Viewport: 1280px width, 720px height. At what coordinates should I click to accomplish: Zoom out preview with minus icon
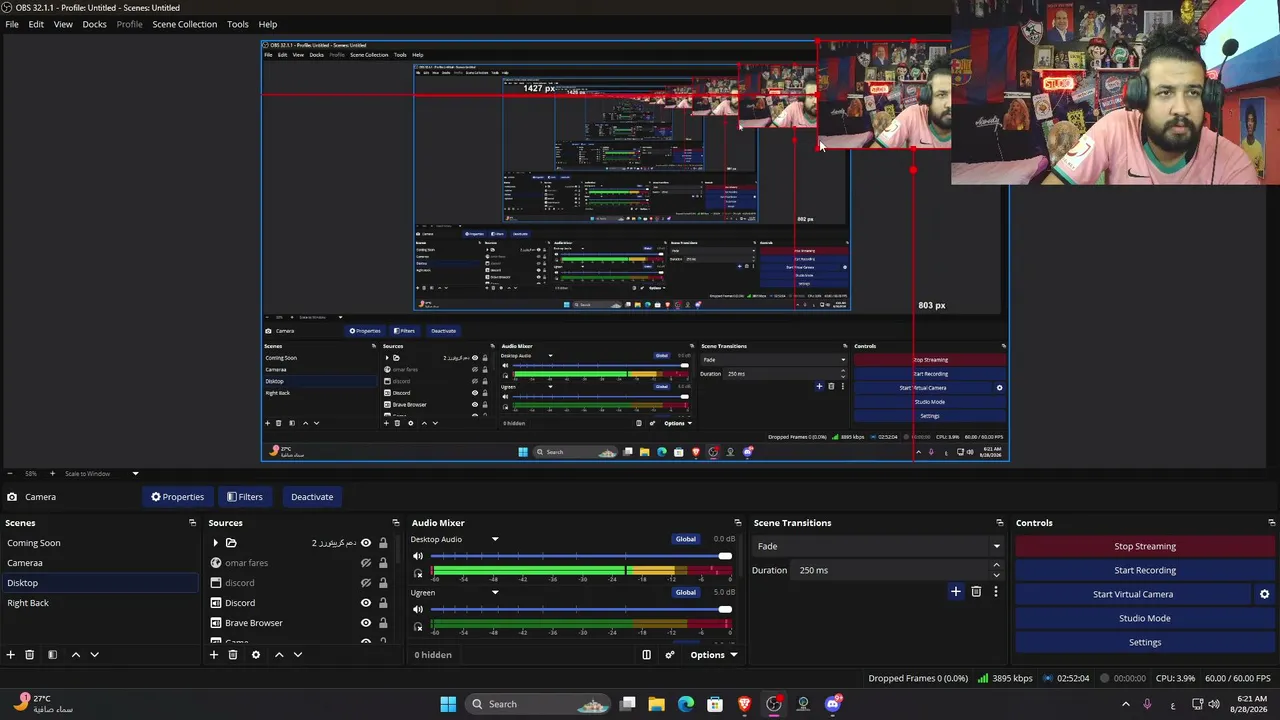pos(9,474)
